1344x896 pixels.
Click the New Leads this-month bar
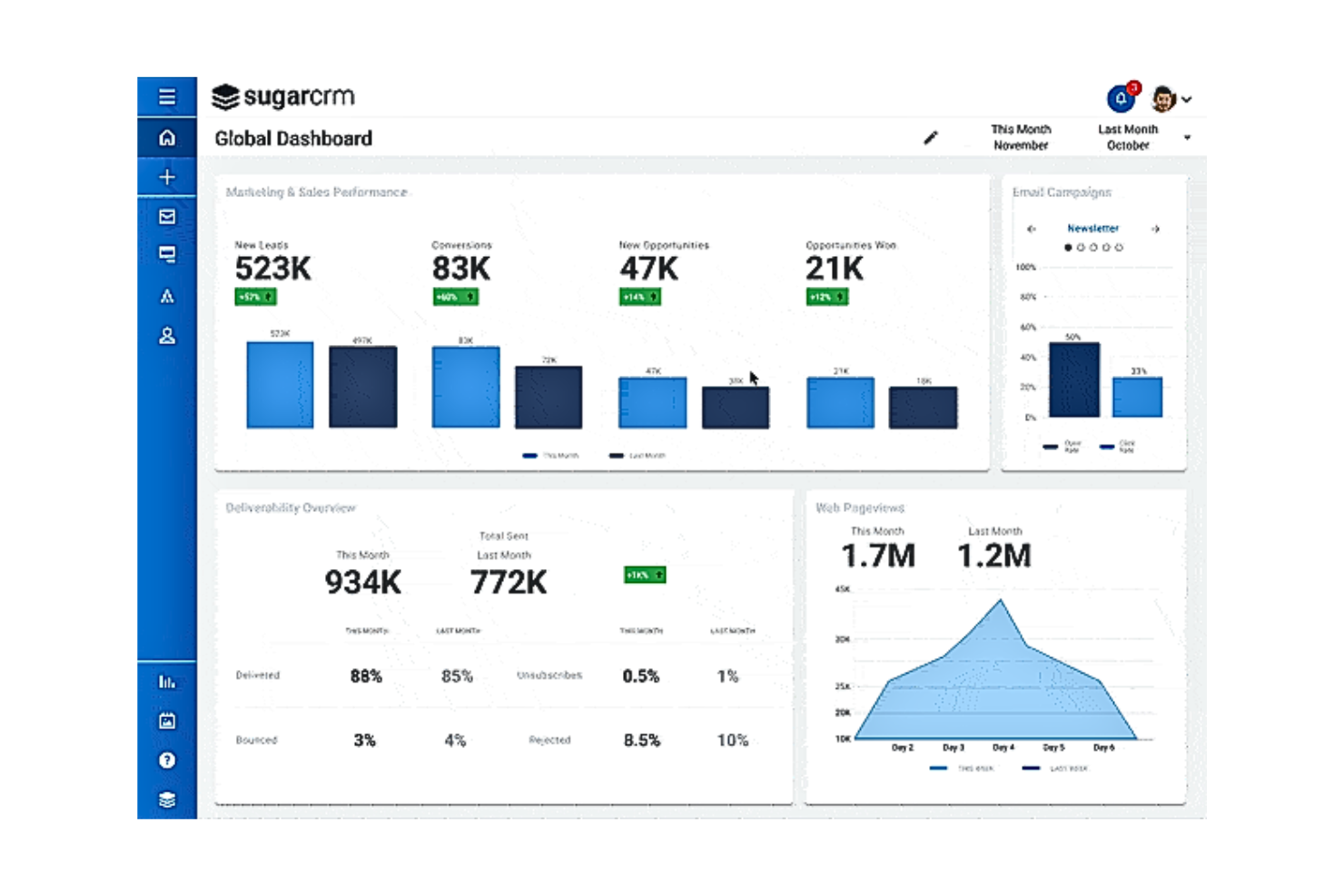[x=280, y=384]
